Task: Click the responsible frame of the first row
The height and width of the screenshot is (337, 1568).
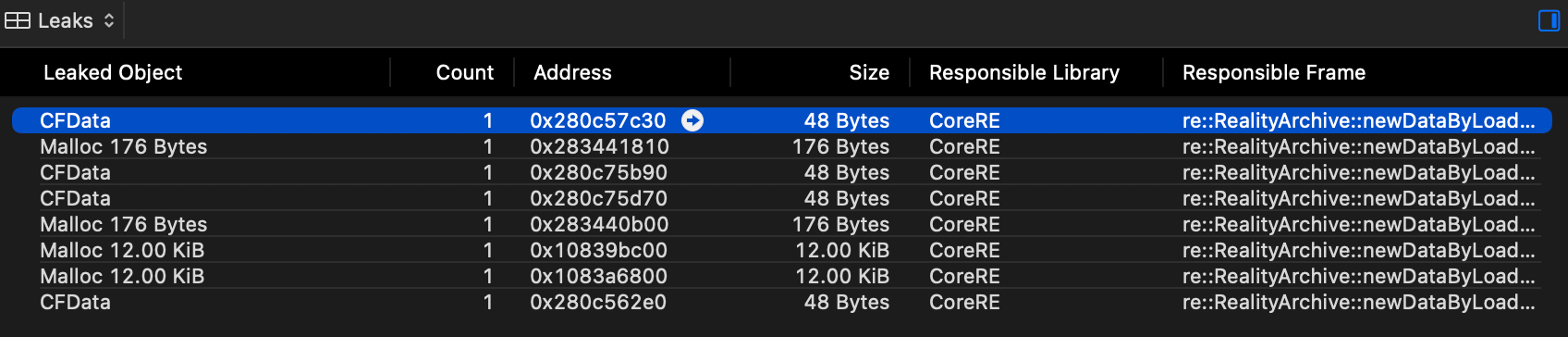Action: pyautogui.click(x=1358, y=120)
